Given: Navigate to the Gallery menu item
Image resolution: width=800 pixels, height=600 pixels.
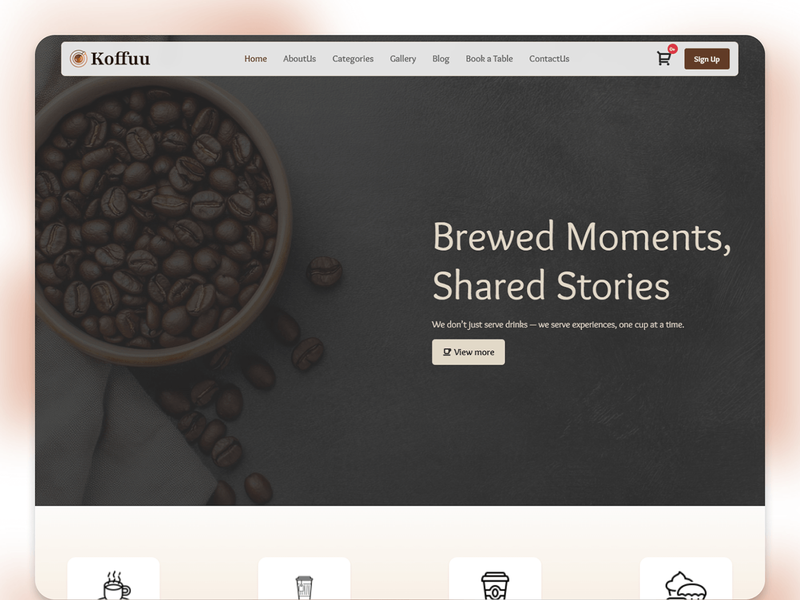Looking at the screenshot, I should coord(403,58).
